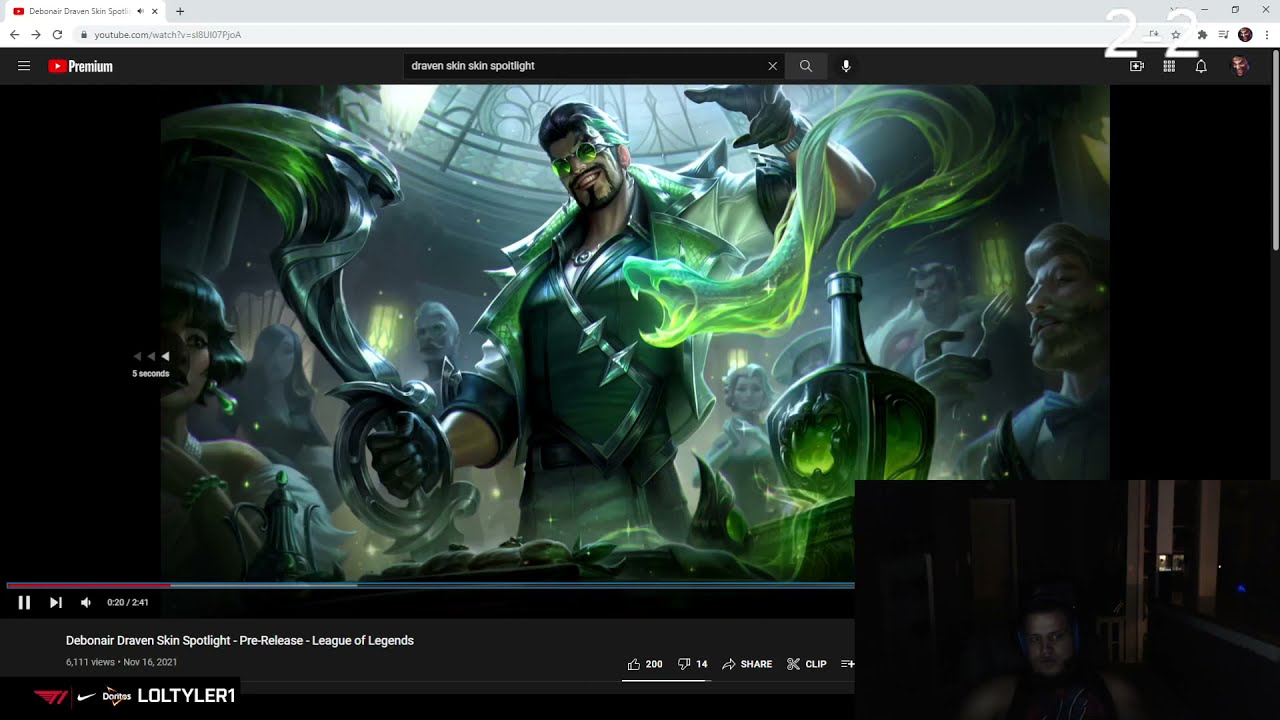Click the 6,111 views • Nov 16, 2021 text

[x=122, y=662]
